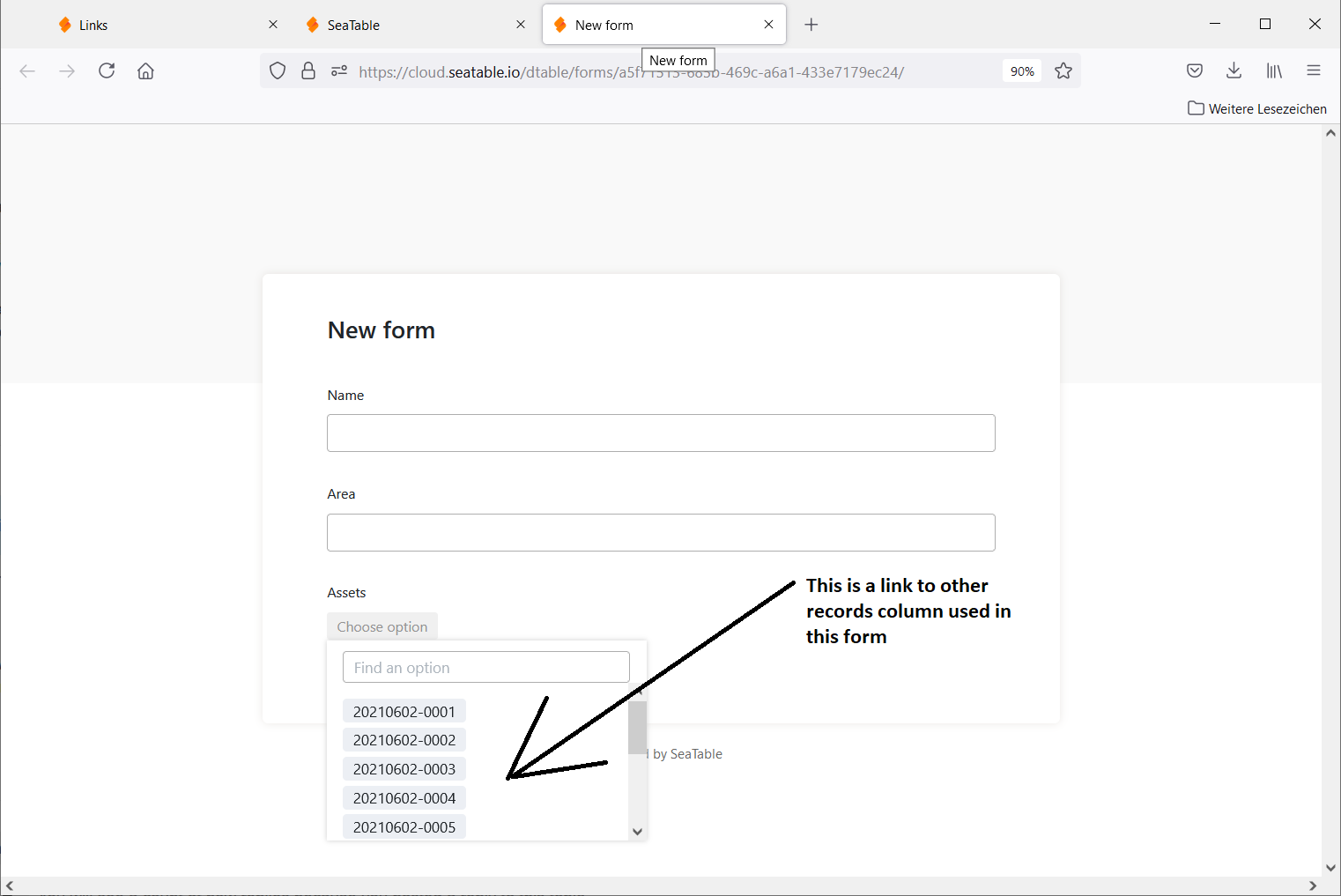Open Weitere Lesezeichen bookmarks folder
Screen dimensions: 1341x896
click(x=1257, y=108)
